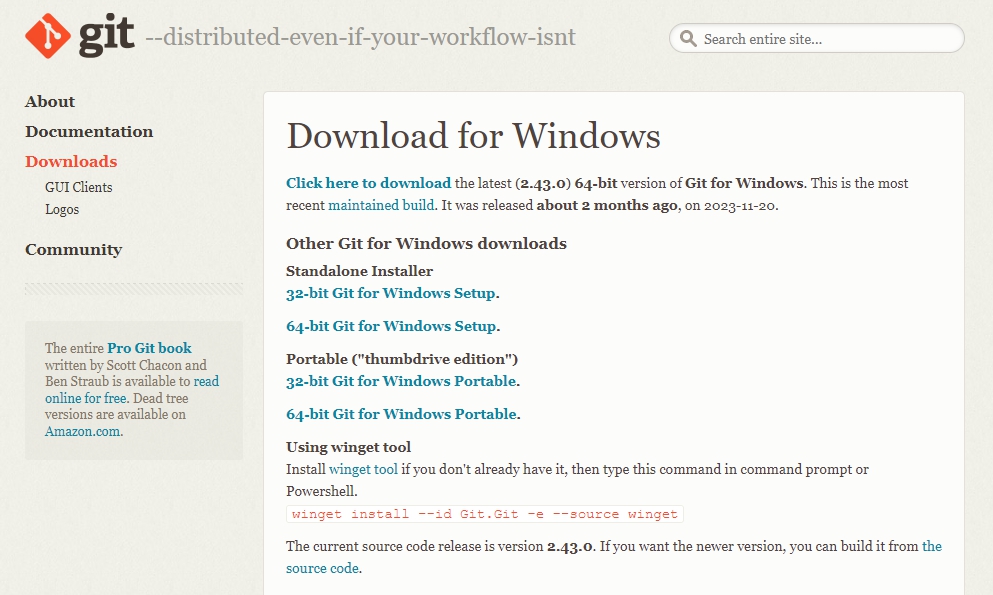Open the About section
This screenshot has height=595, width=993.
[x=50, y=101]
